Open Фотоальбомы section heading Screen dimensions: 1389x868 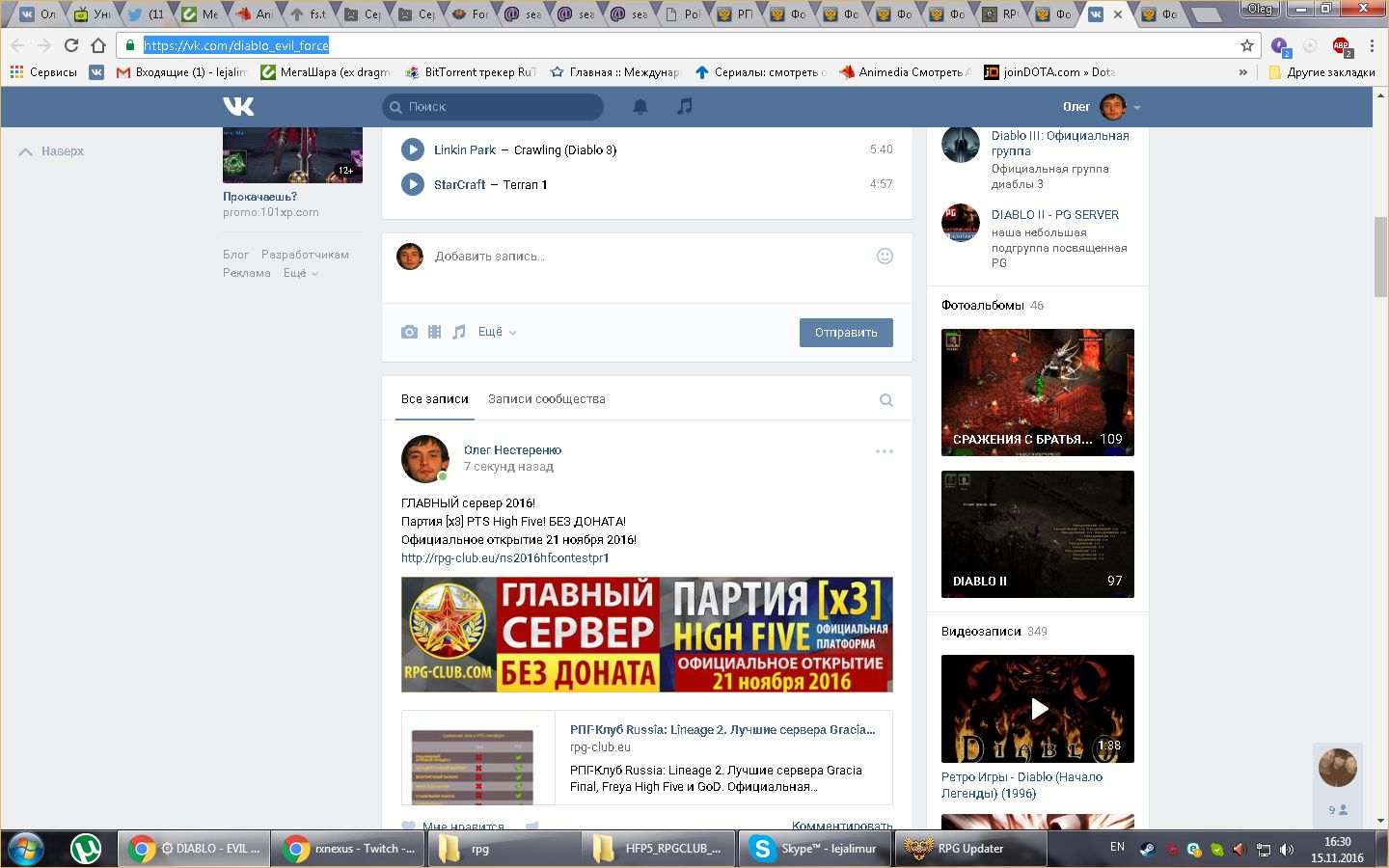click(983, 306)
